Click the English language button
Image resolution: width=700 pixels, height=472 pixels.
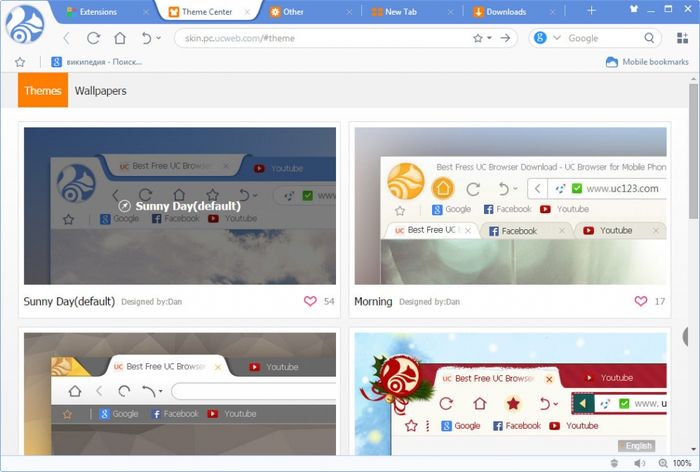(x=637, y=446)
